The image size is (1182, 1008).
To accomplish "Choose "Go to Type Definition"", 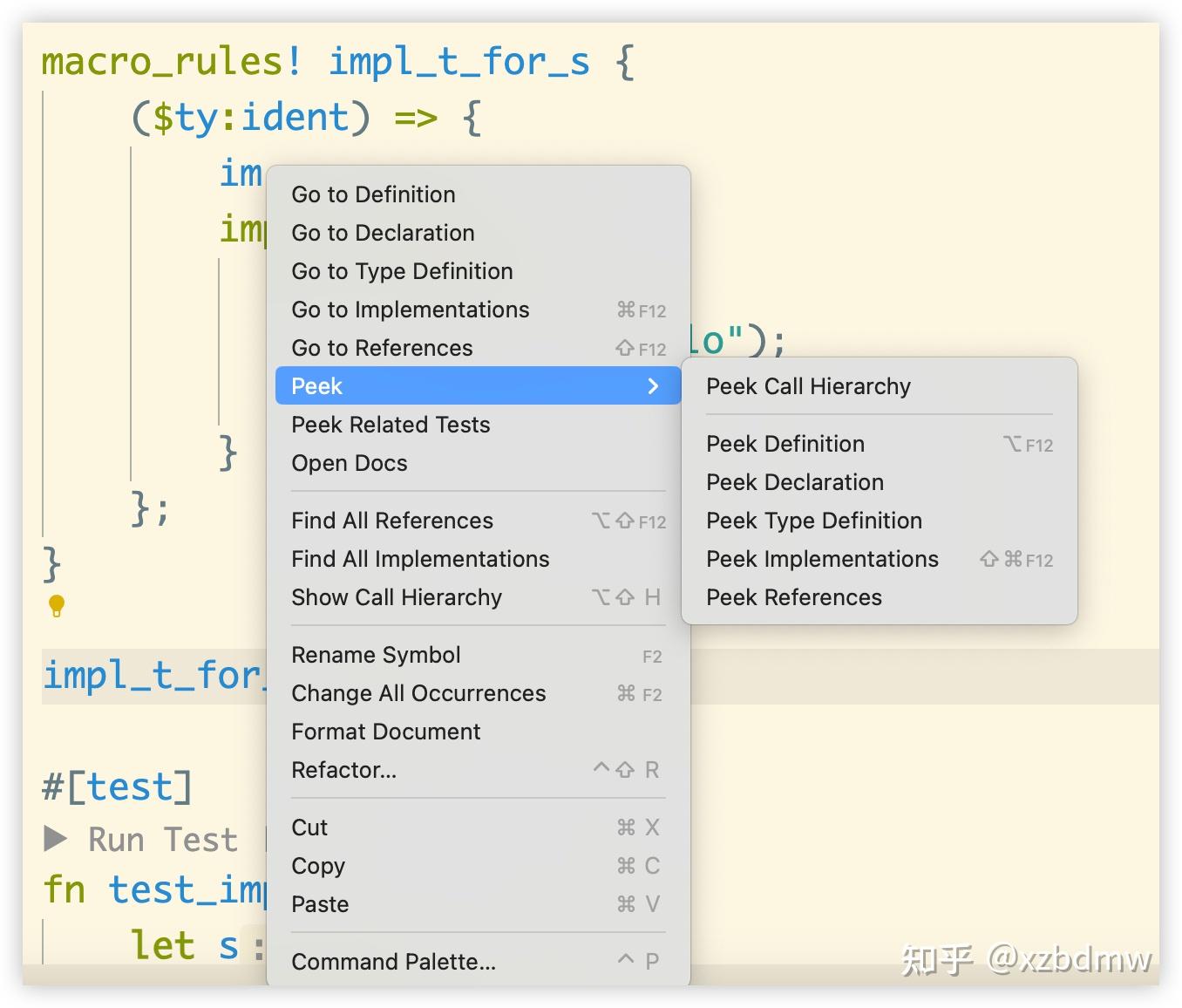I will pyautogui.click(x=401, y=271).
